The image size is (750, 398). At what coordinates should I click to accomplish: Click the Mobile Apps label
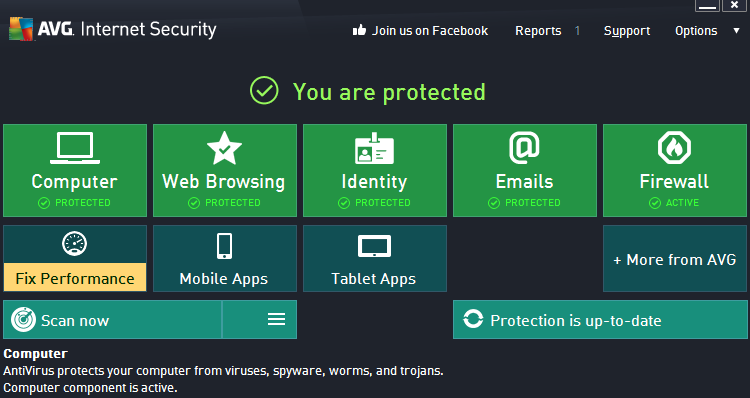point(223,279)
